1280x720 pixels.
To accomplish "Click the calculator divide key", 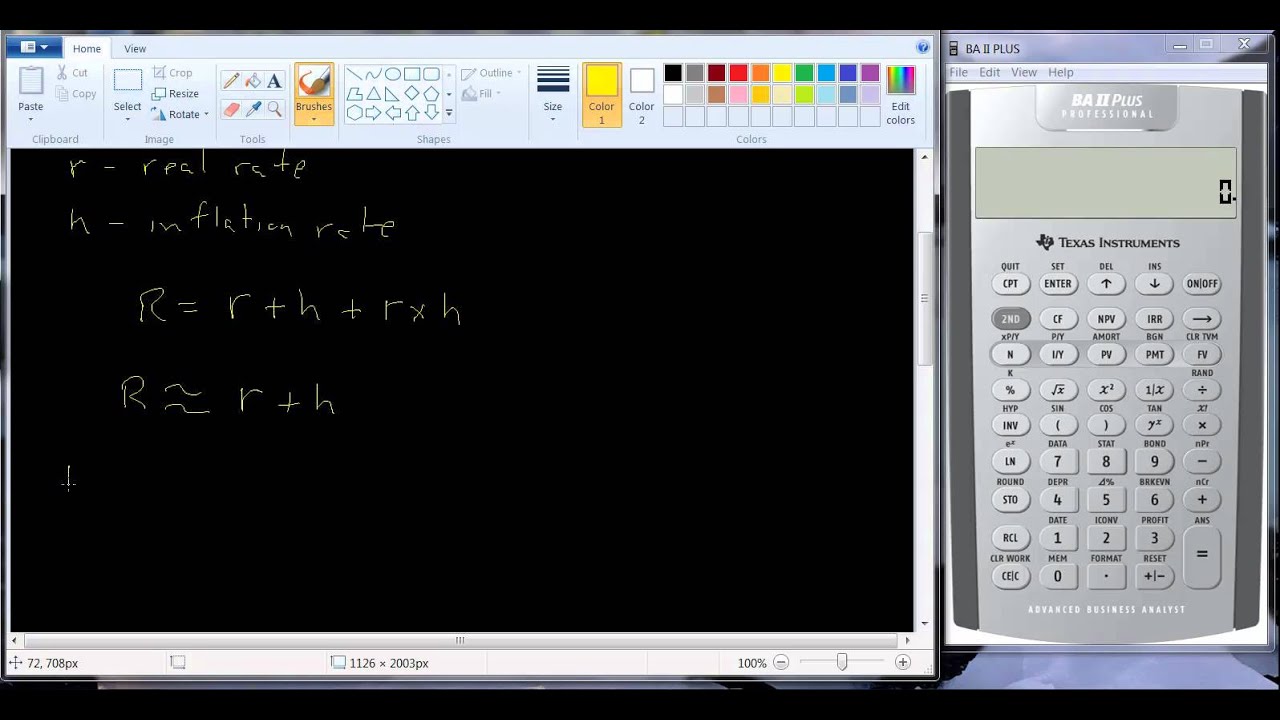I will click(x=1202, y=390).
